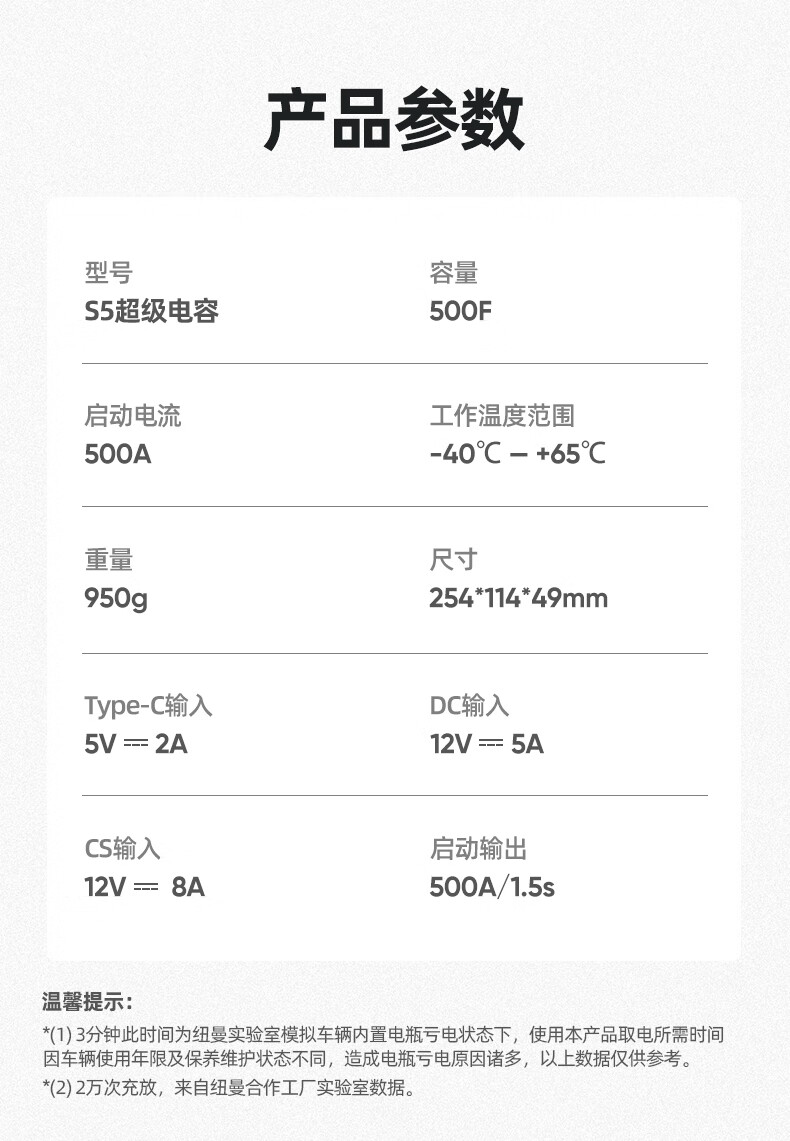The width and height of the screenshot is (790, 1141).
Task: Click the 500A/1.5s starting output value
Action: pyautogui.click(x=492, y=887)
